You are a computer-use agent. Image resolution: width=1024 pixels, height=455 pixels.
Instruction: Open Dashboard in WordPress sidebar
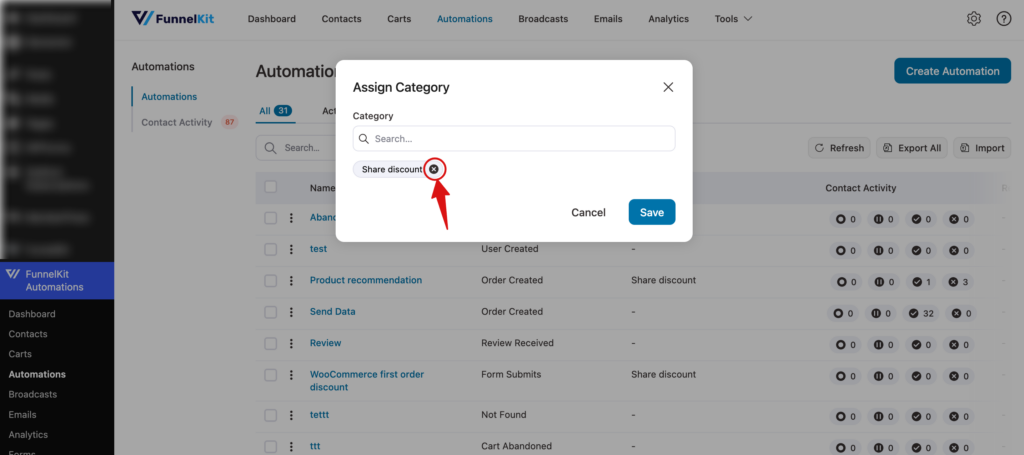click(x=32, y=314)
